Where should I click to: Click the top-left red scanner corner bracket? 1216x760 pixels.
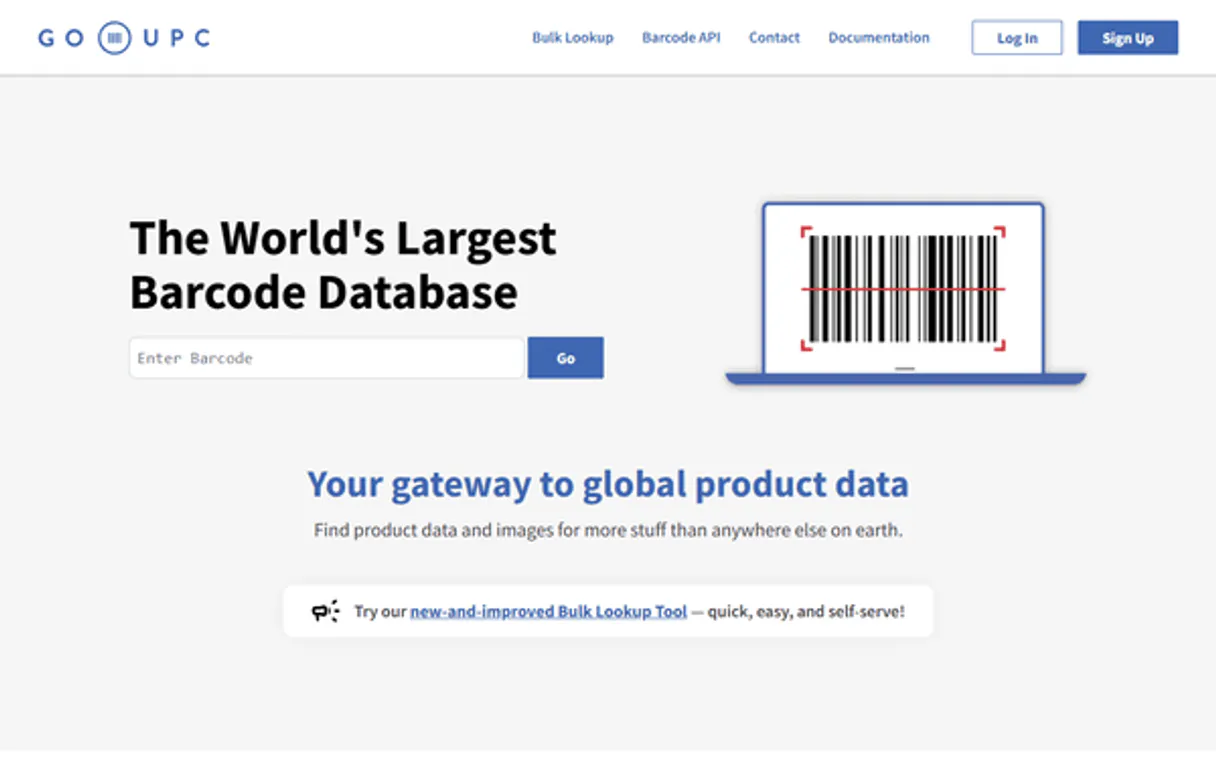point(806,232)
